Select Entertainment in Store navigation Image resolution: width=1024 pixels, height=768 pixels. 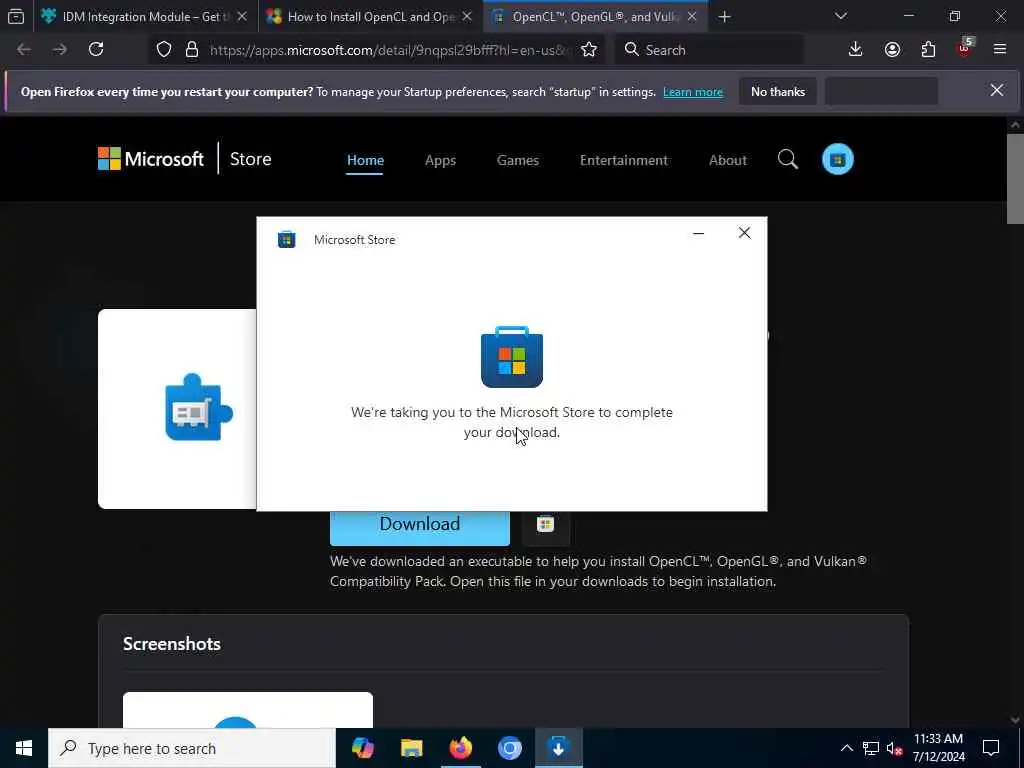[x=624, y=160]
